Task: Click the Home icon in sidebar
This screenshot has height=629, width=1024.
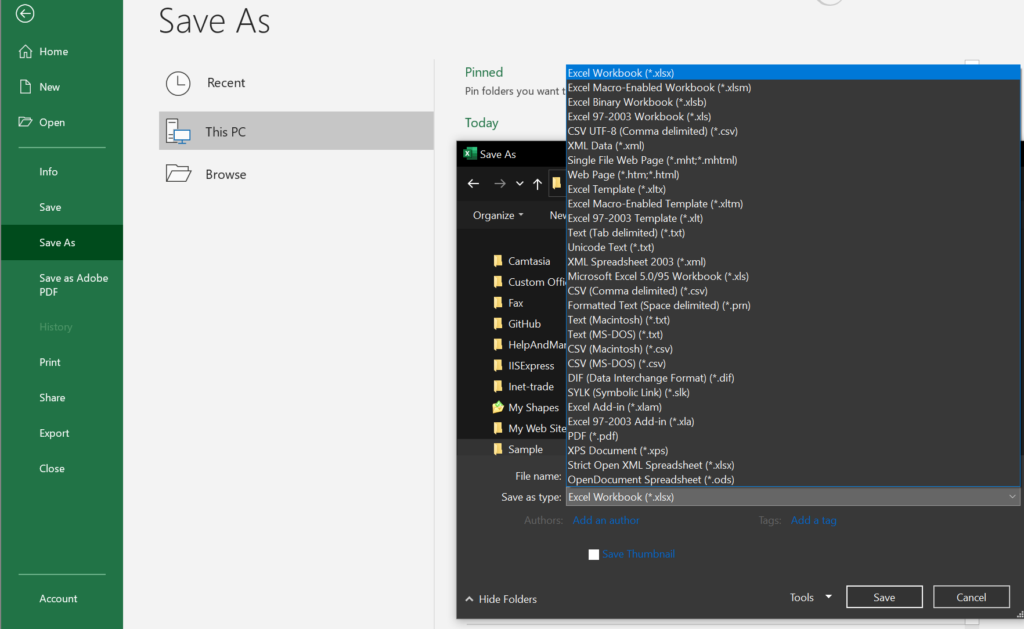Action: point(26,52)
